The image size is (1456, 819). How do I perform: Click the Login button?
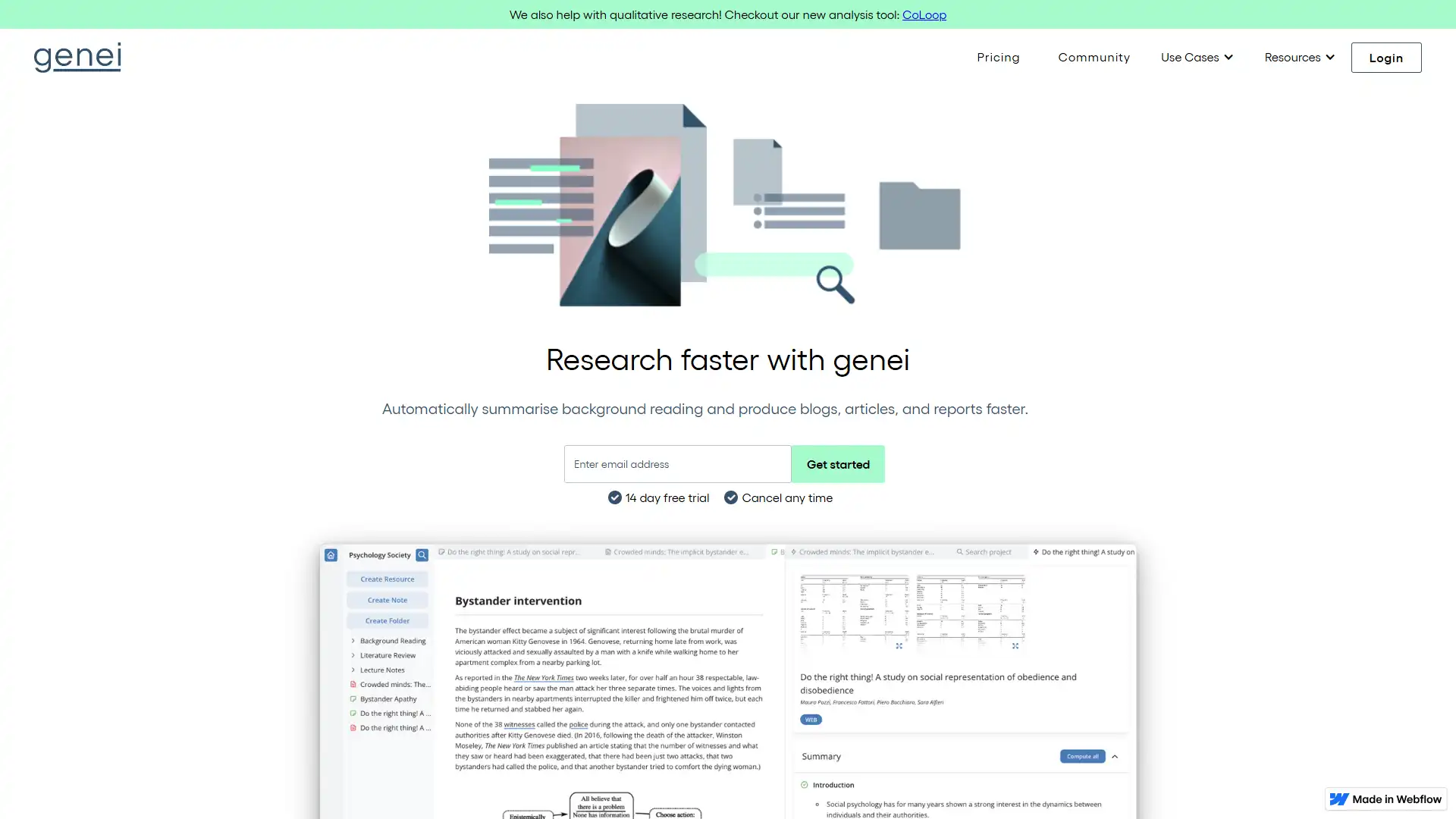pyautogui.click(x=1386, y=57)
